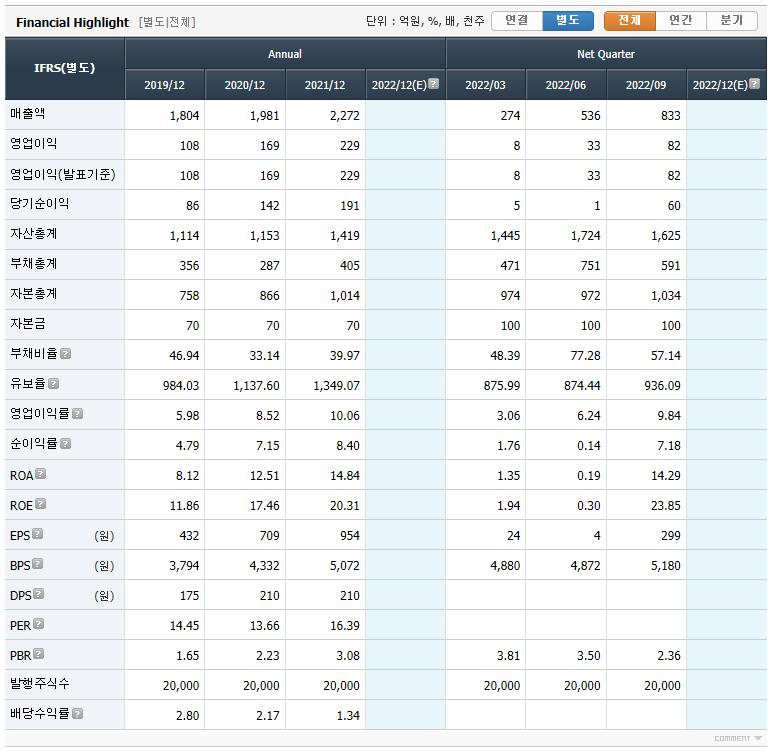771x752 pixels.
Task: Click the 2021/12 column header
Action: tap(325, 85)
